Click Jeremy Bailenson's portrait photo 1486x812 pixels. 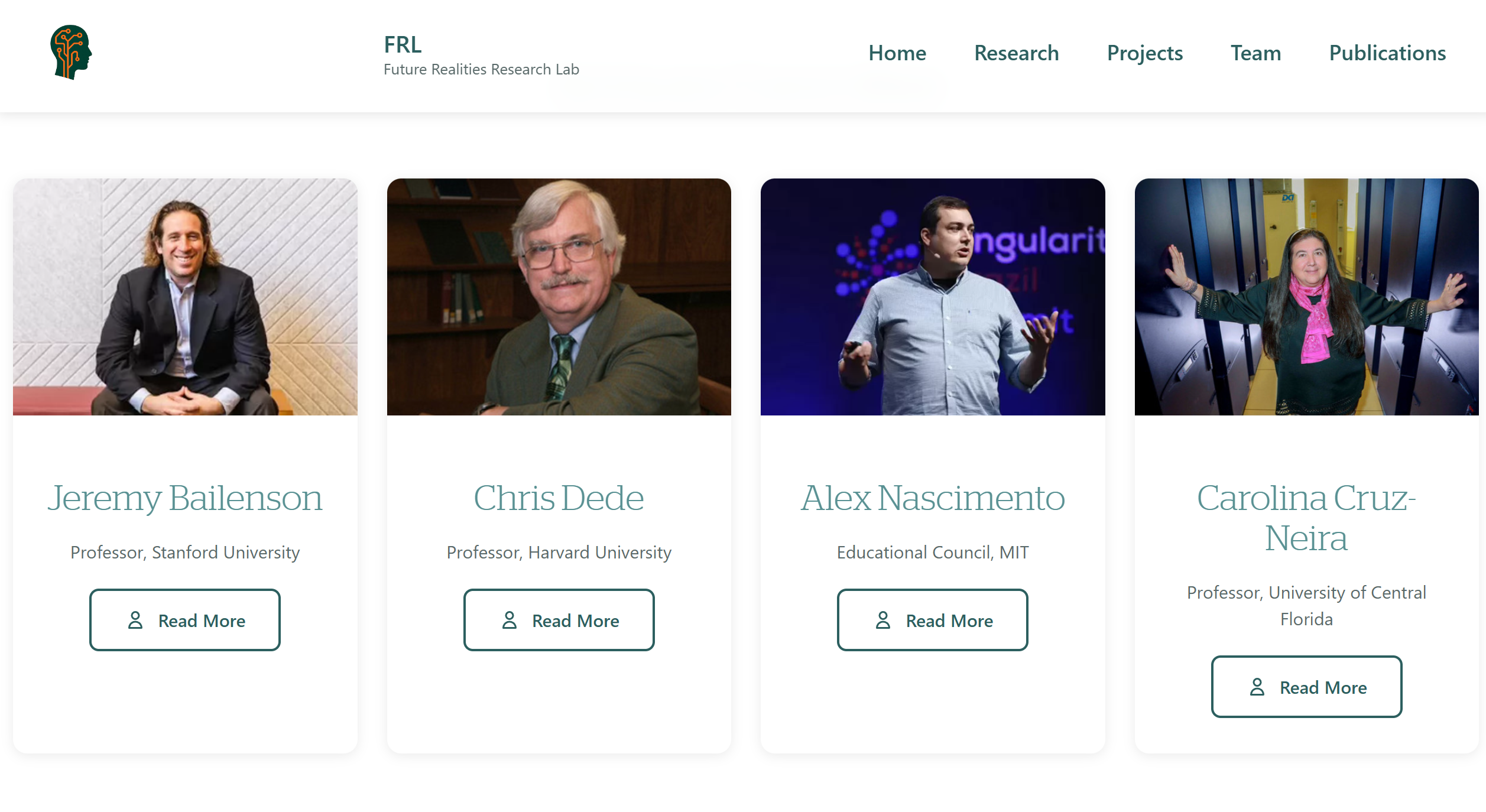point(185,297)
